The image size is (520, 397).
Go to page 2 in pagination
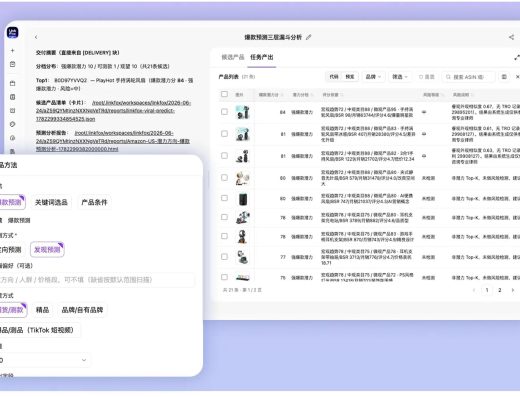(x=499, y=290)
